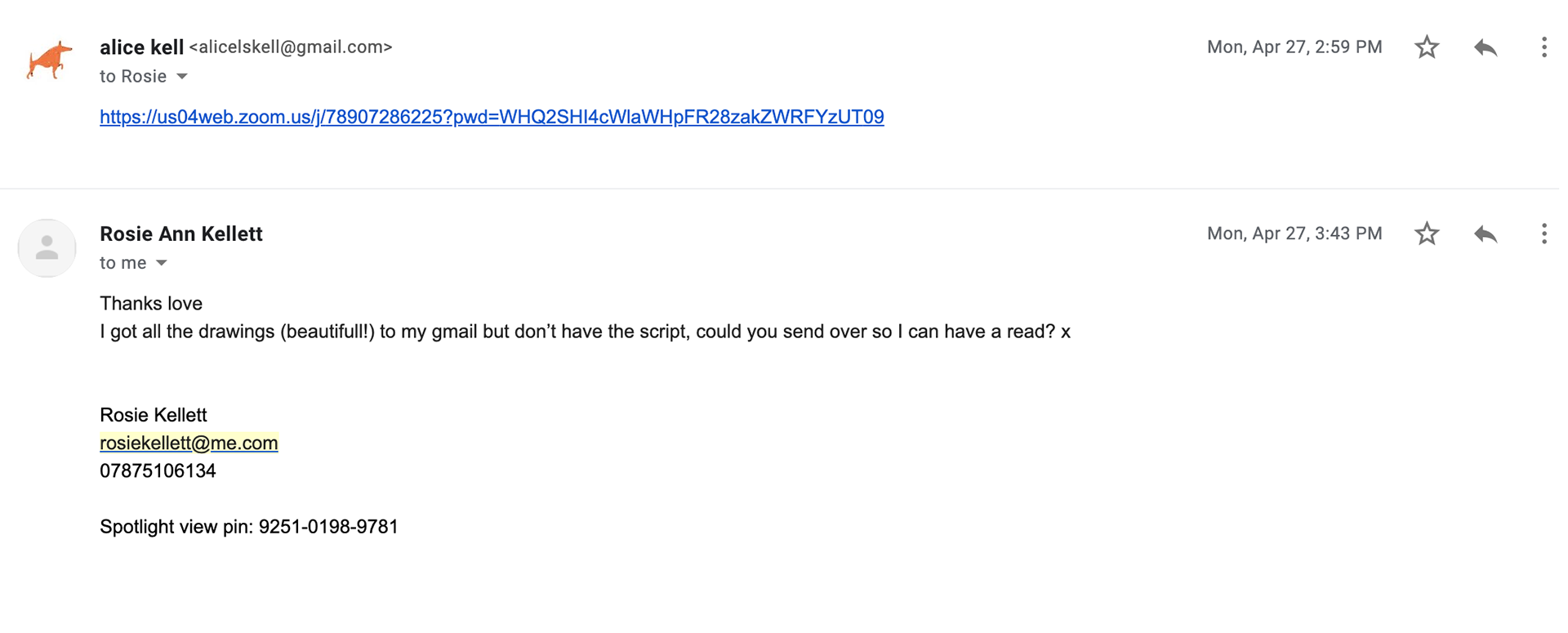Click sender name alice kell
The height and width of the screenshot is (633, 1568).
pos(142,47)
